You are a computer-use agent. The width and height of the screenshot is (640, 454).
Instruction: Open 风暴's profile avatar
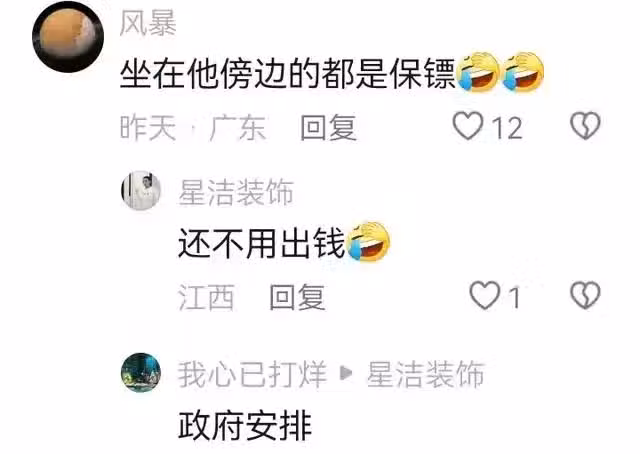point(68,37)
